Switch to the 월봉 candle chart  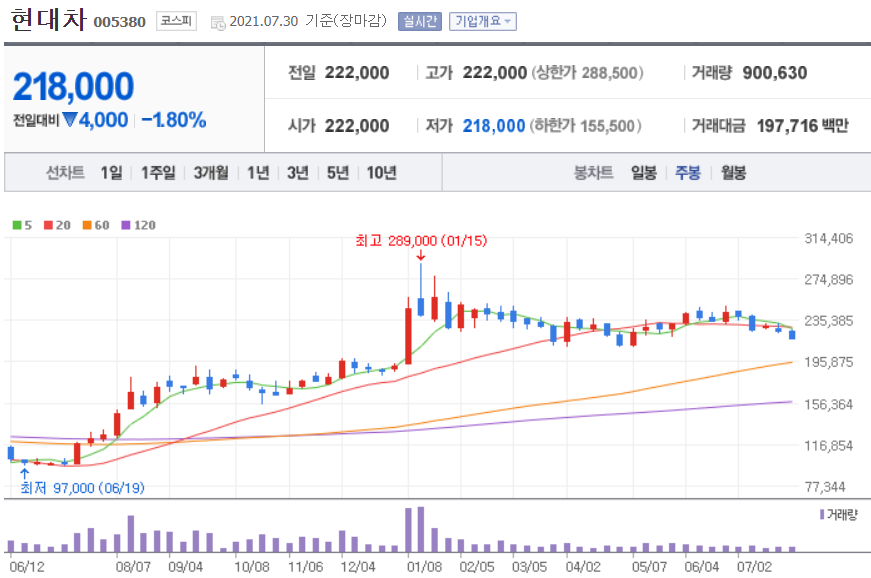(x=733, y=173)
